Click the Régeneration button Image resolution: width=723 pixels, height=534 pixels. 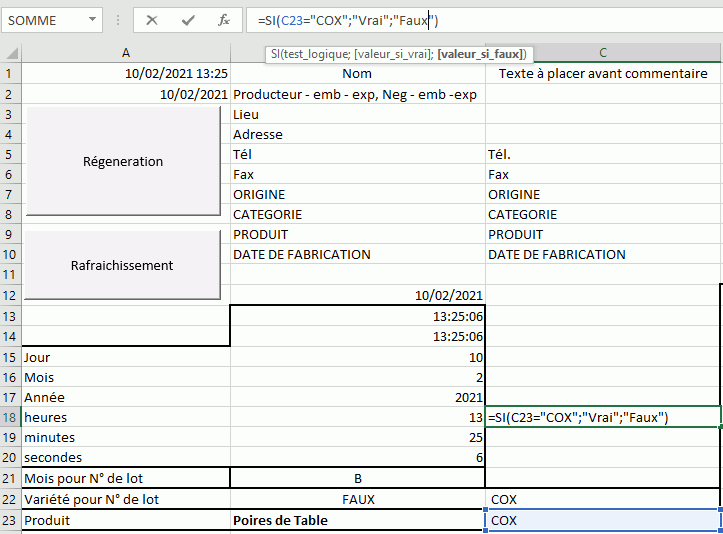[122, 161]
